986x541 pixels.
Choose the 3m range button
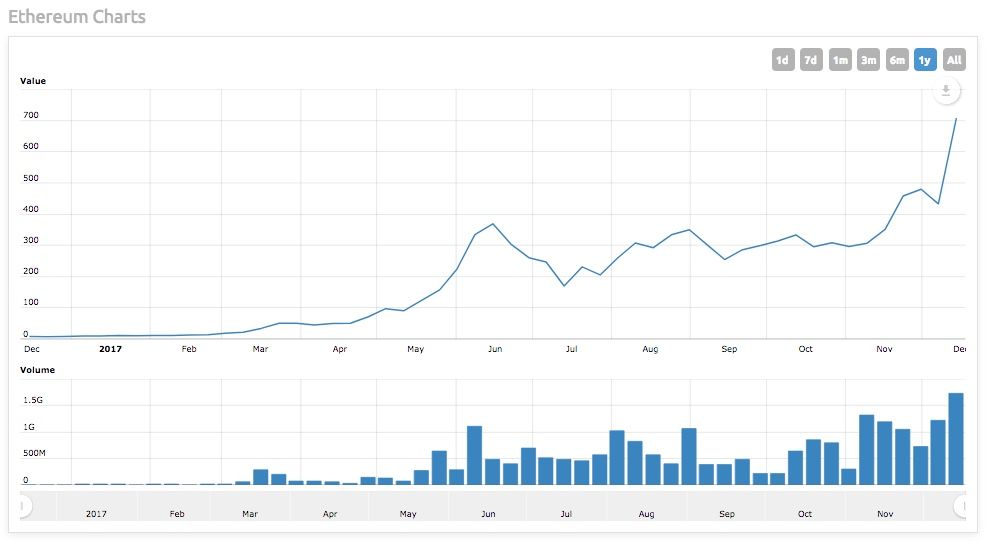coord(868,60)
